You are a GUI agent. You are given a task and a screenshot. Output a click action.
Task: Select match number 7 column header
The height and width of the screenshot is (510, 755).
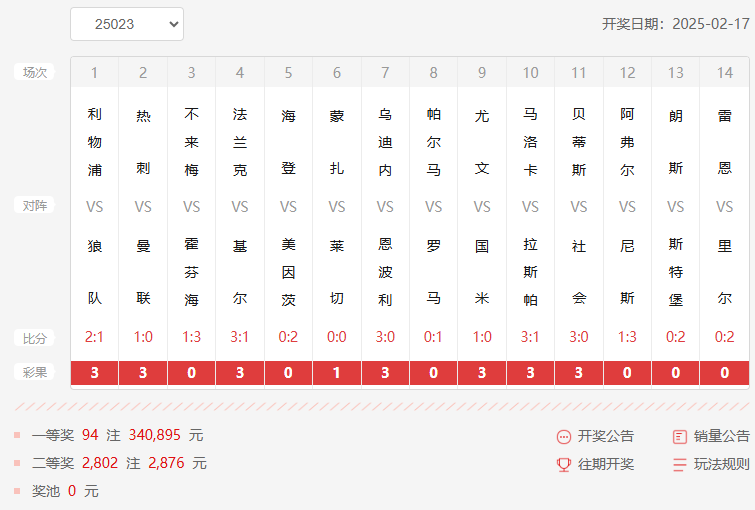point(385,72)
